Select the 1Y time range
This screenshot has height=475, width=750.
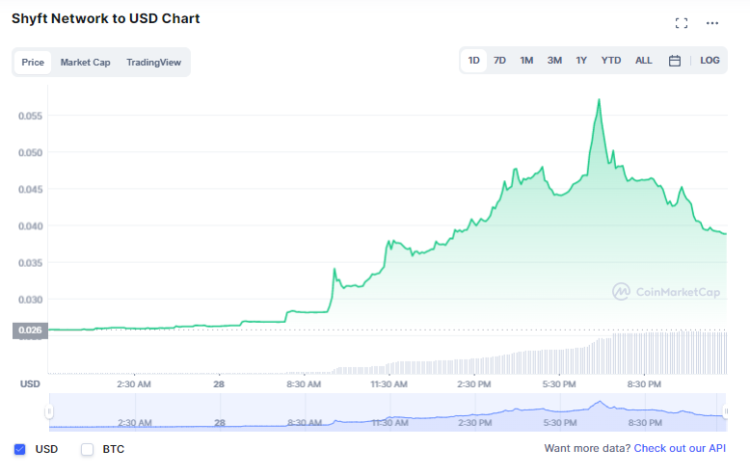coord(581,60)
